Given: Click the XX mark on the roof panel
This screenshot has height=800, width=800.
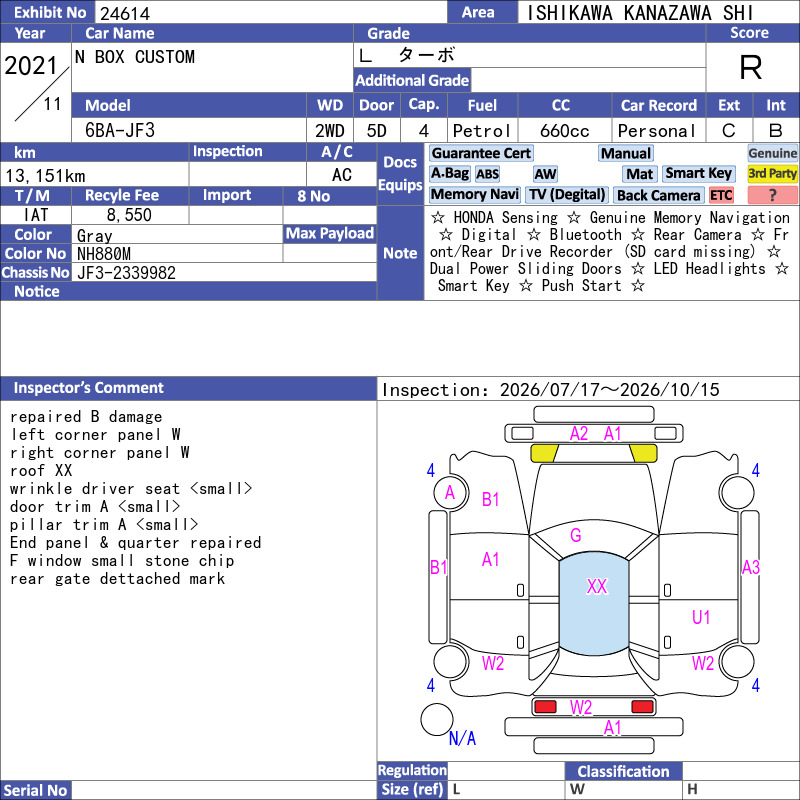Looking at the screenshot, I should 596,587.
